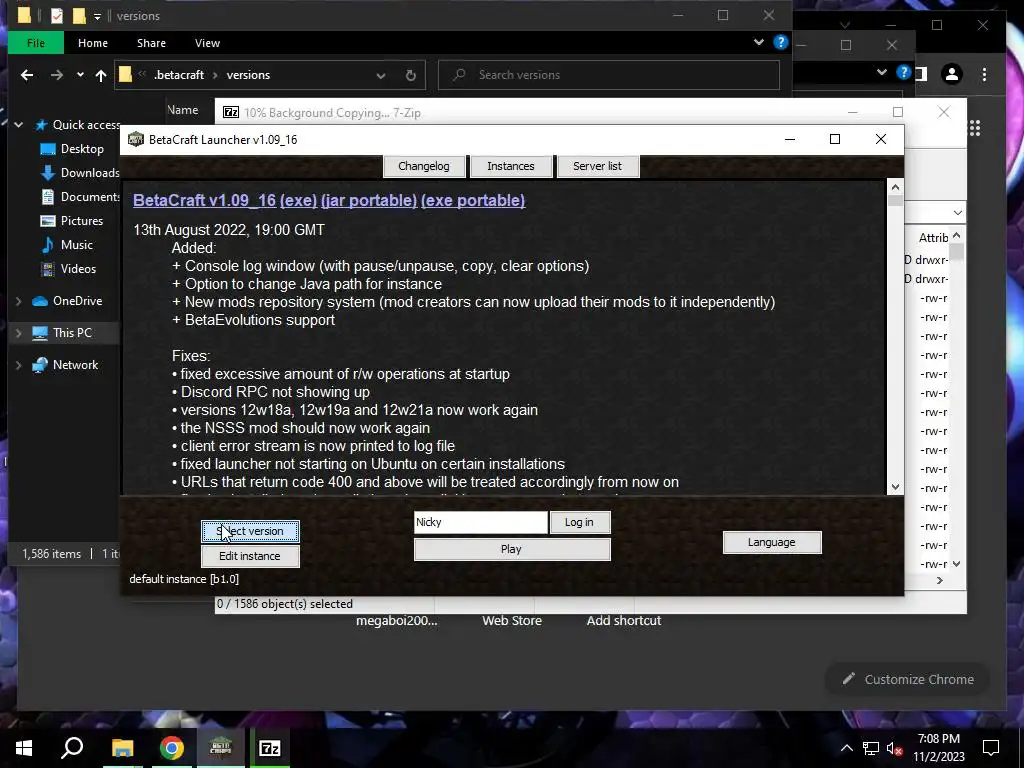Select Network in the navigation pane
This screenshot has width=1024, height=768.
tap(75, 365)
